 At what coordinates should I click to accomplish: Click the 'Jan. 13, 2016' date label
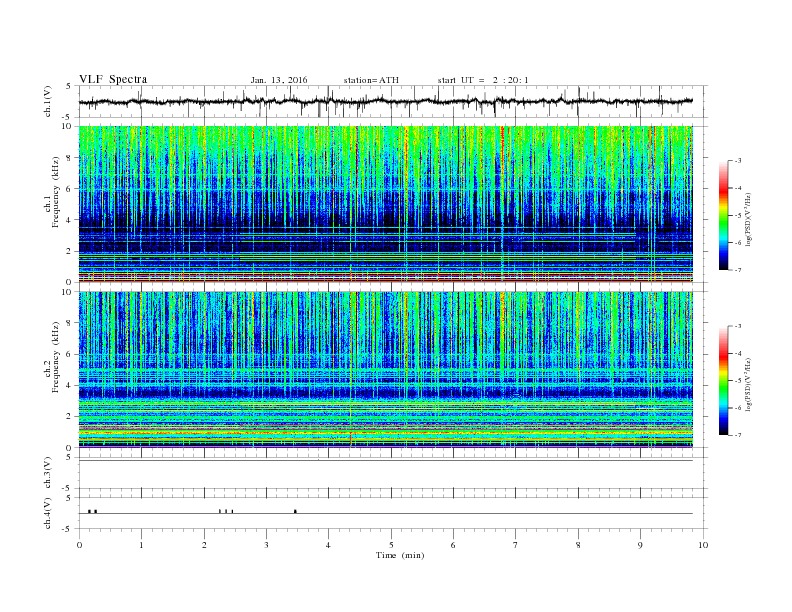(279, 80)
